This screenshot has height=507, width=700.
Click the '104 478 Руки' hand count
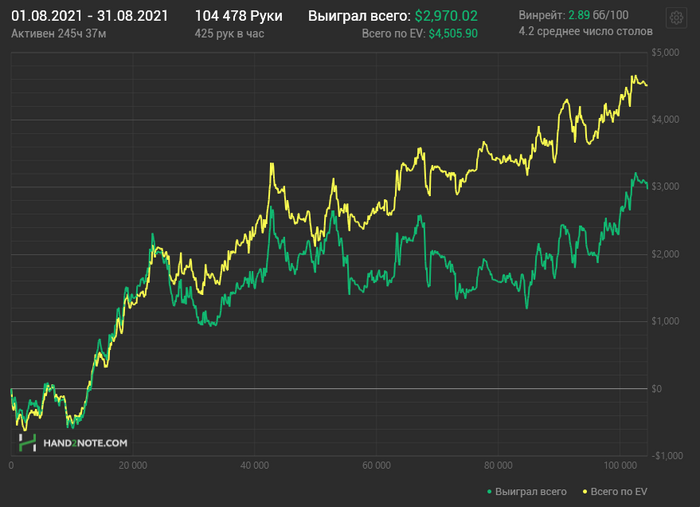coord(238,16)
